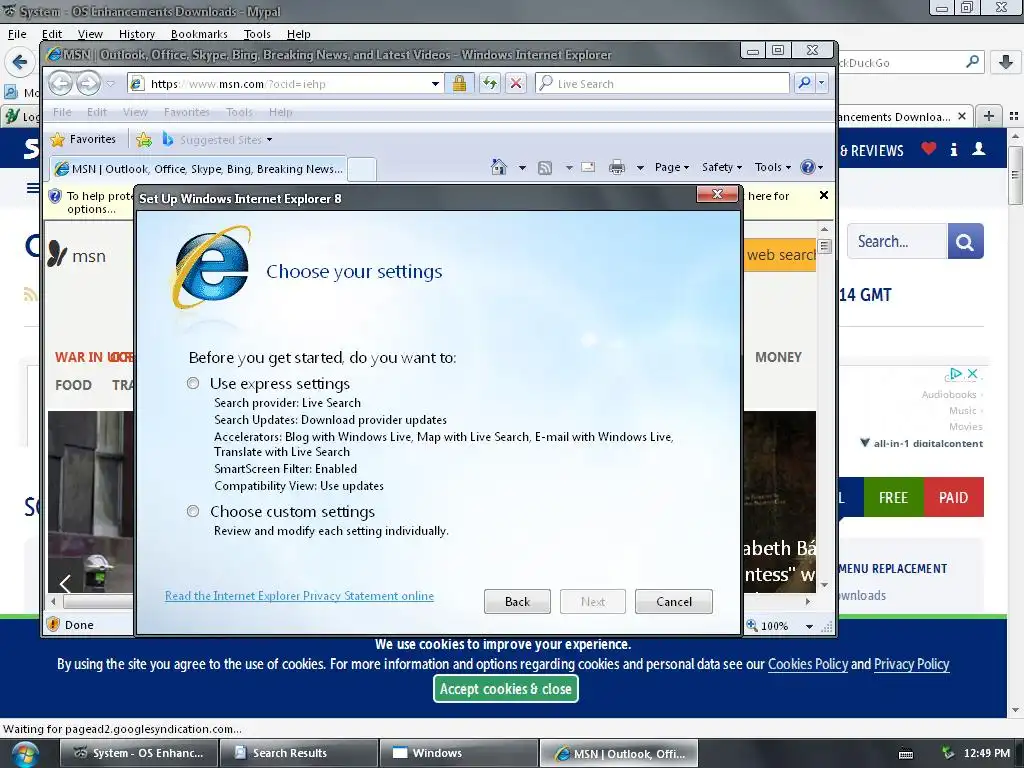This screenshot has width=1024, height=768.
Task: Expand the IE address bar dropdown
Action: (x=436, y=84)
